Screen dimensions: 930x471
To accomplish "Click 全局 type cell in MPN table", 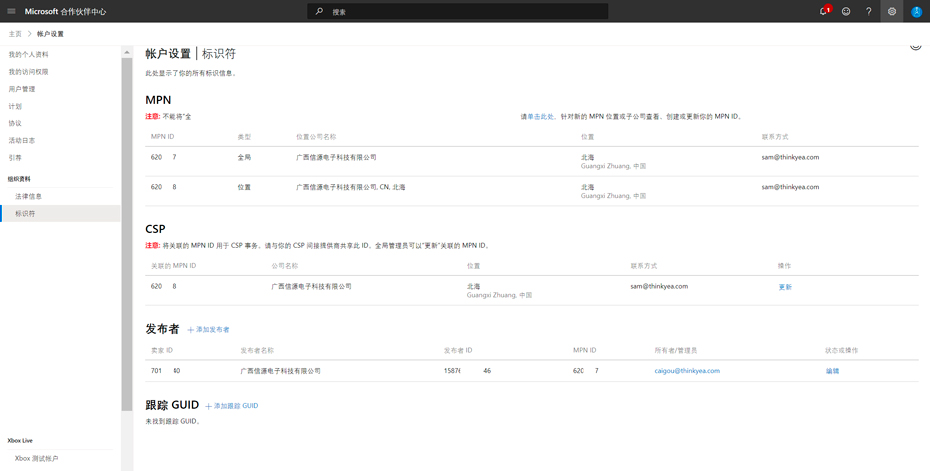I will [x=244, y=158].
